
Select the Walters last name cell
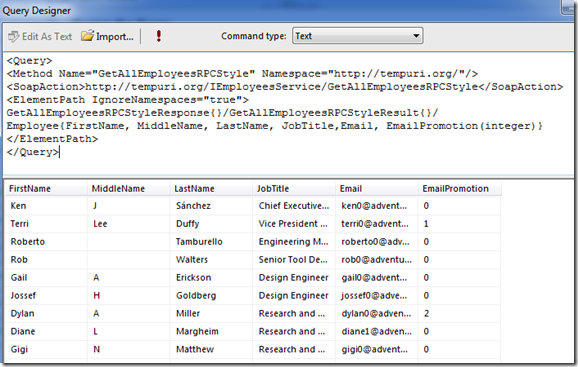pyautogui.click(x=211, y=260)
